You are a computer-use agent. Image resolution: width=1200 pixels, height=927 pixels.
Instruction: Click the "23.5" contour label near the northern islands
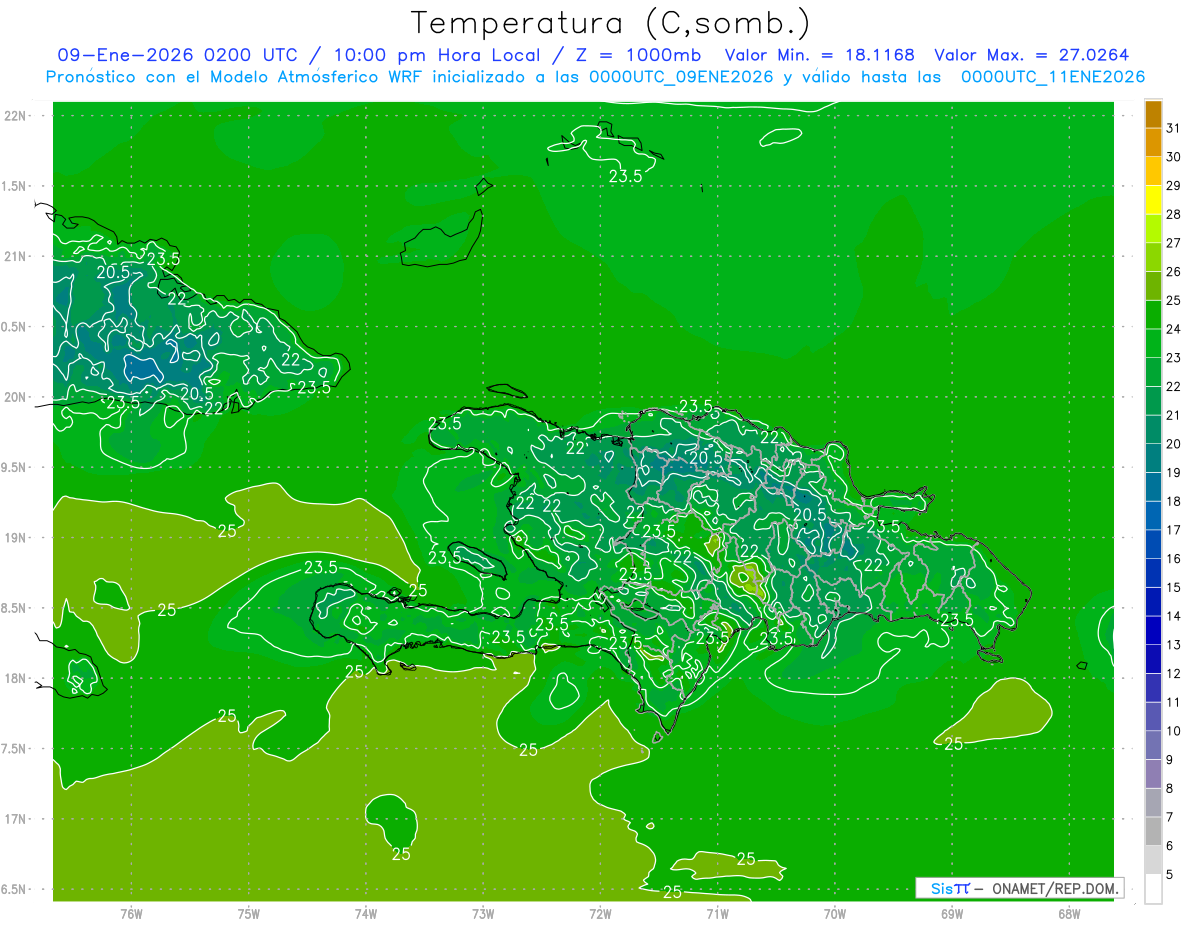coord(625,176)
